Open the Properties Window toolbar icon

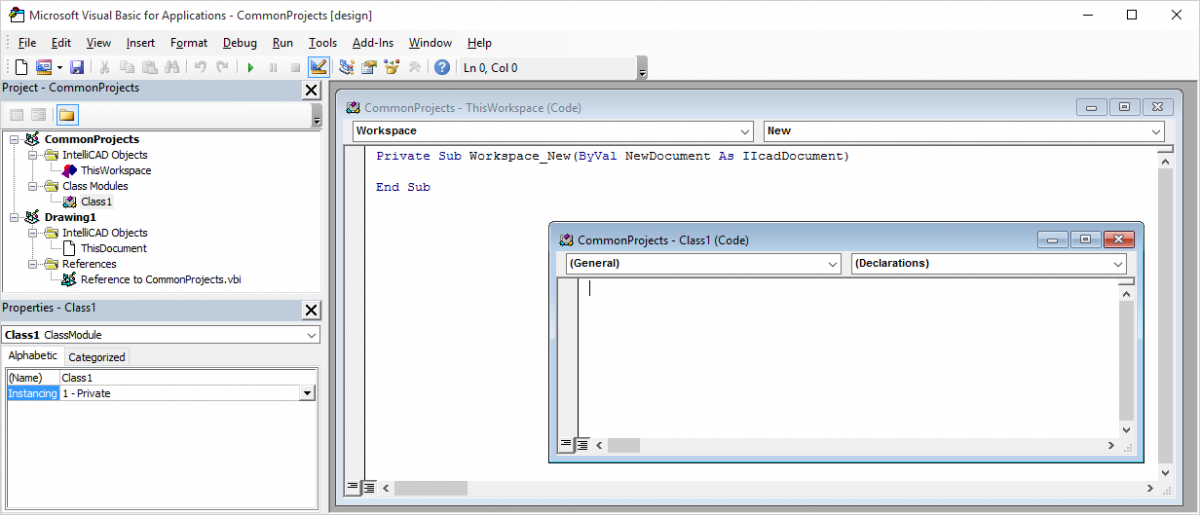point(369,67)
